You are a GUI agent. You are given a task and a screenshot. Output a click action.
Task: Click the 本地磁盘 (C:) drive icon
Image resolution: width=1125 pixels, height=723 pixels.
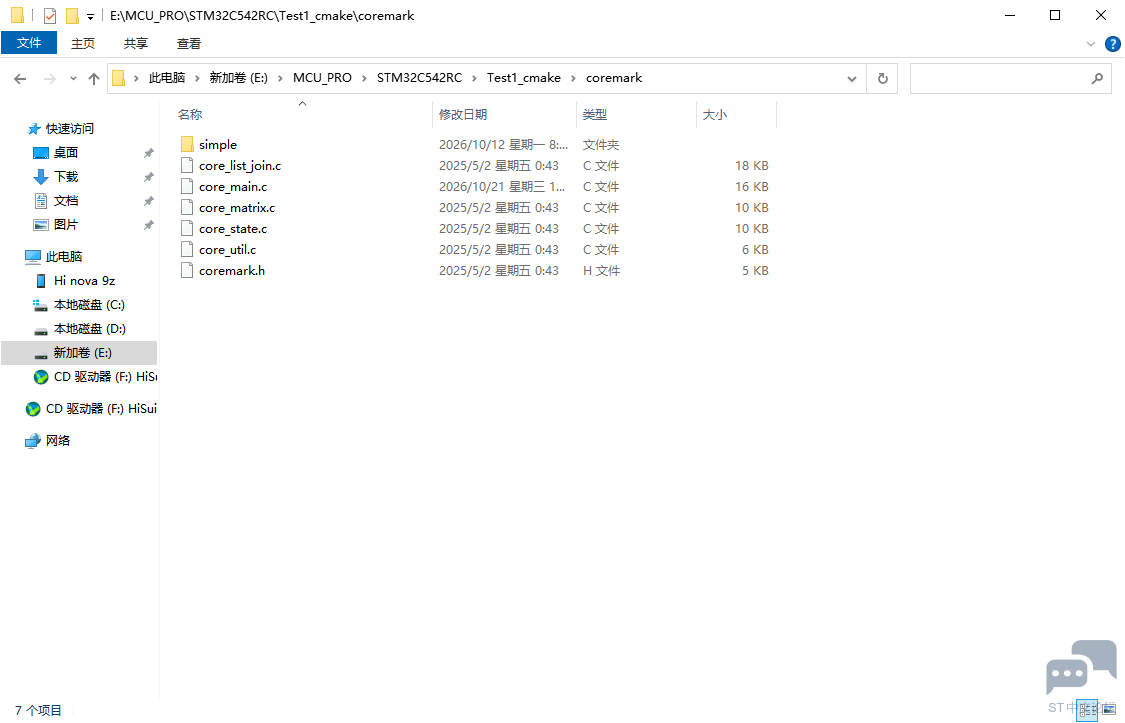(x=41, y=305)
